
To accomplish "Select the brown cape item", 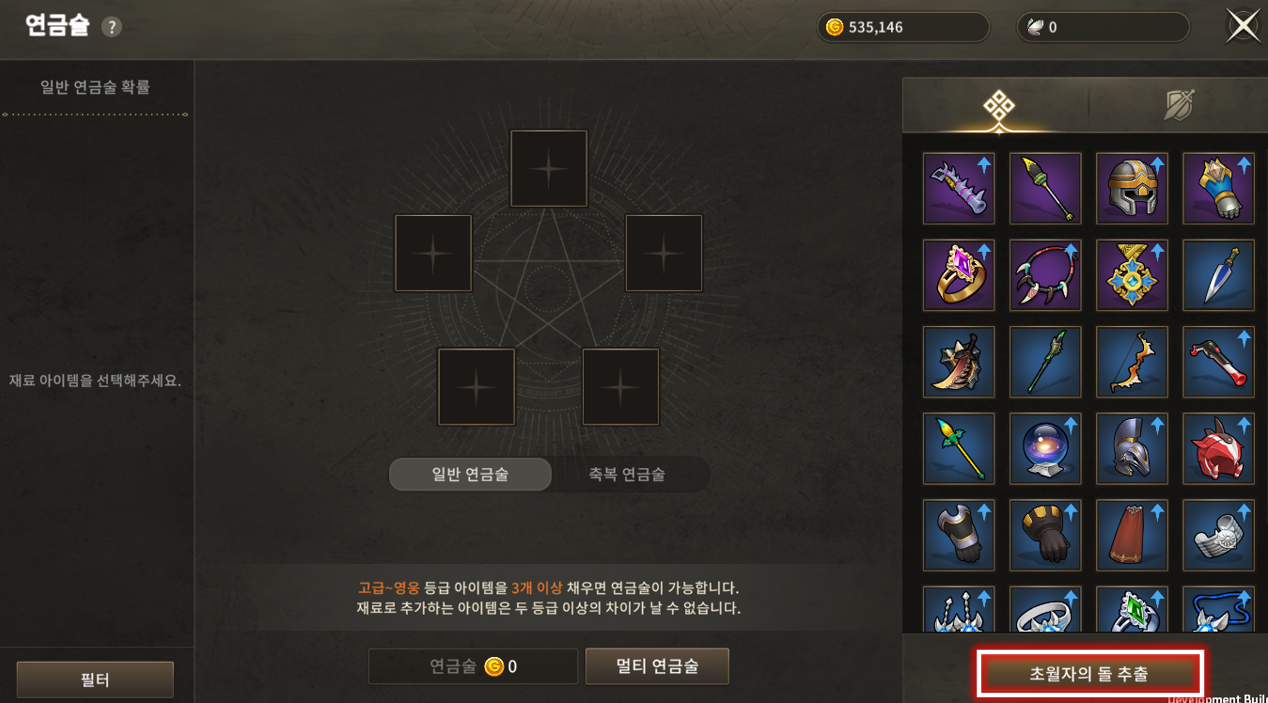I will [x=1132, y=535].
